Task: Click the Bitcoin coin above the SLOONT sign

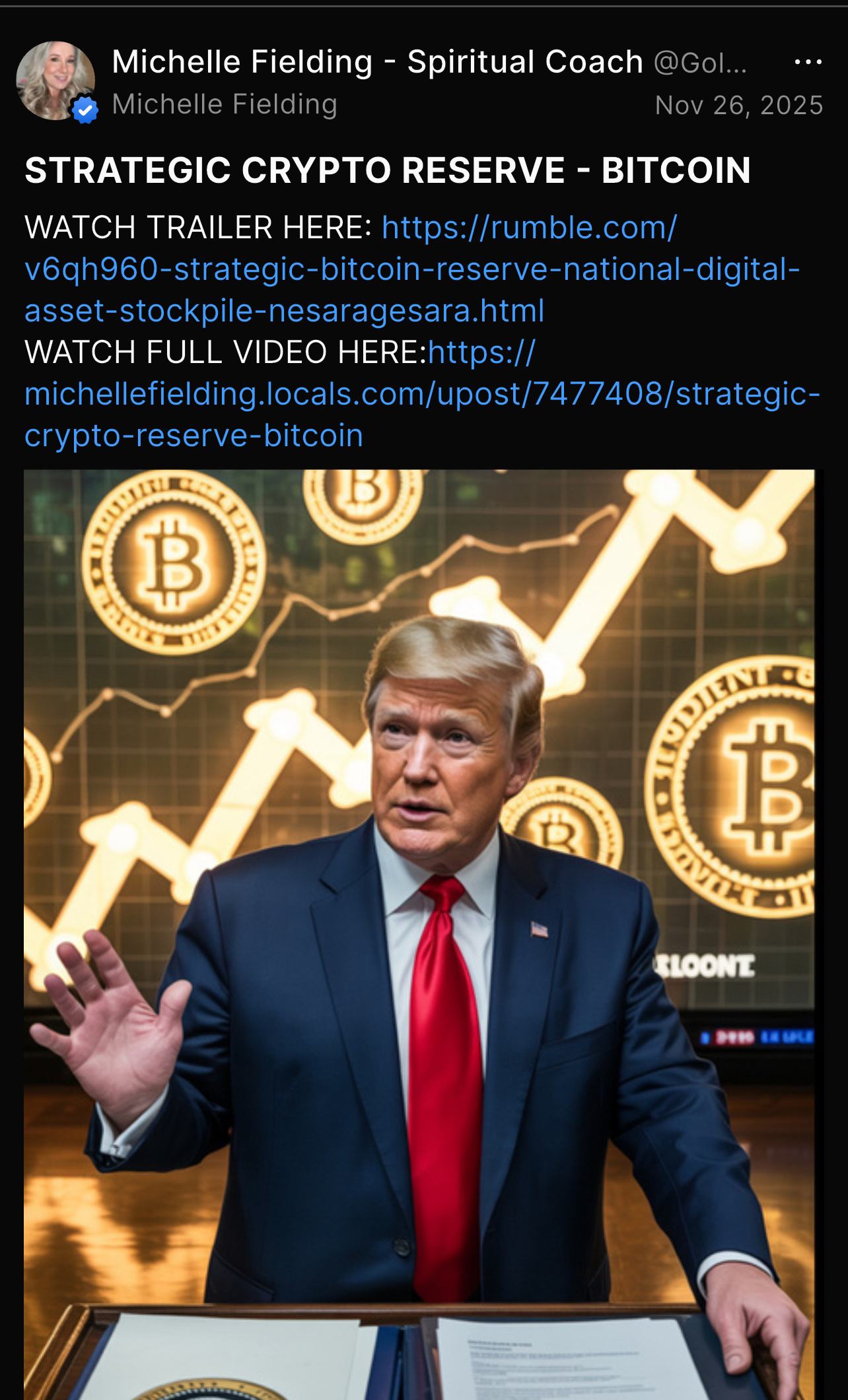Action: click(x=733, y=787)
